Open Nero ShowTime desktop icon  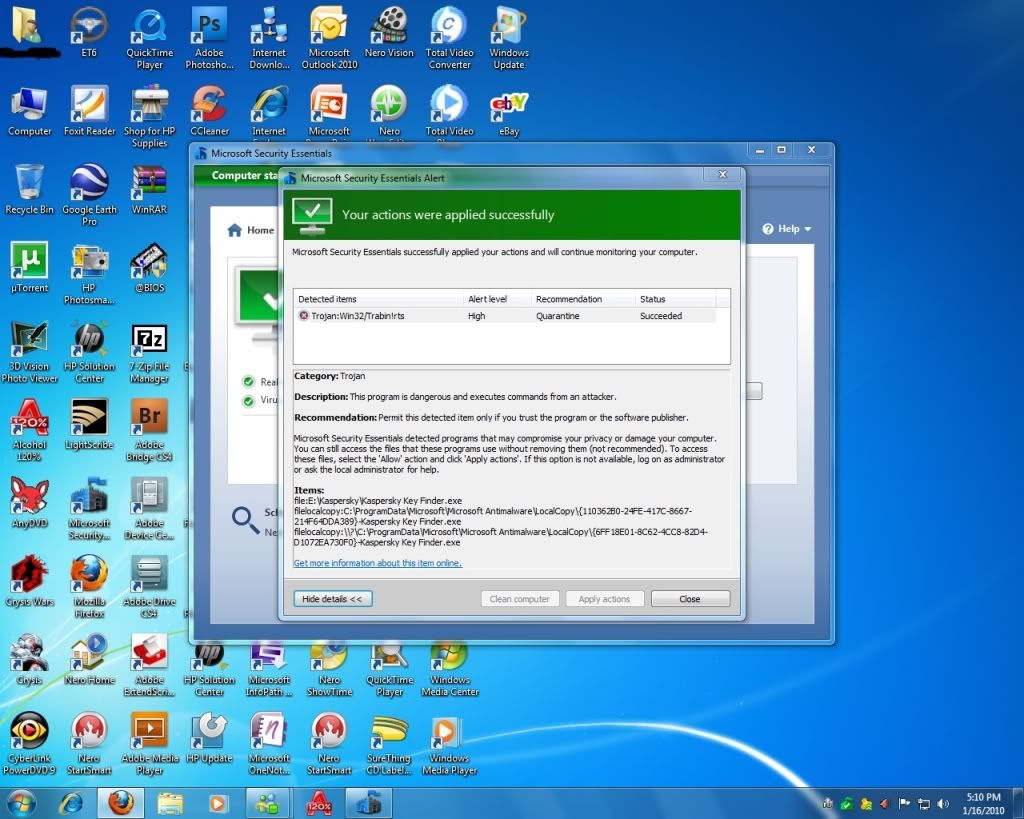[x=329, y=667]
